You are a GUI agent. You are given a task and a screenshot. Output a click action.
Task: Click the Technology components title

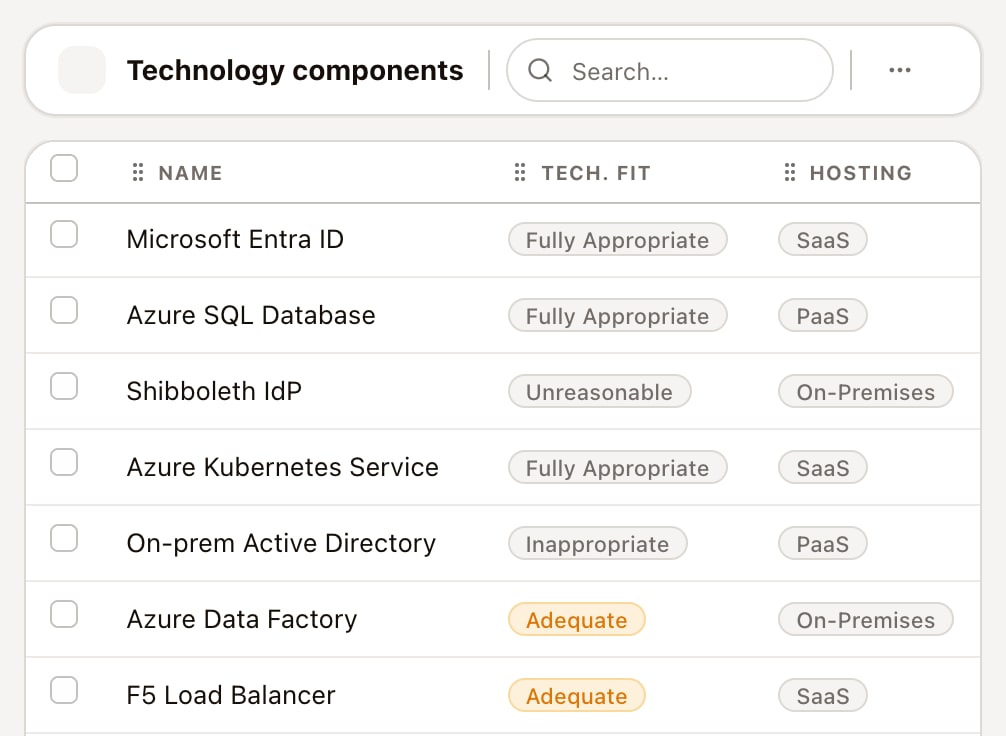(x=294, y=71)
